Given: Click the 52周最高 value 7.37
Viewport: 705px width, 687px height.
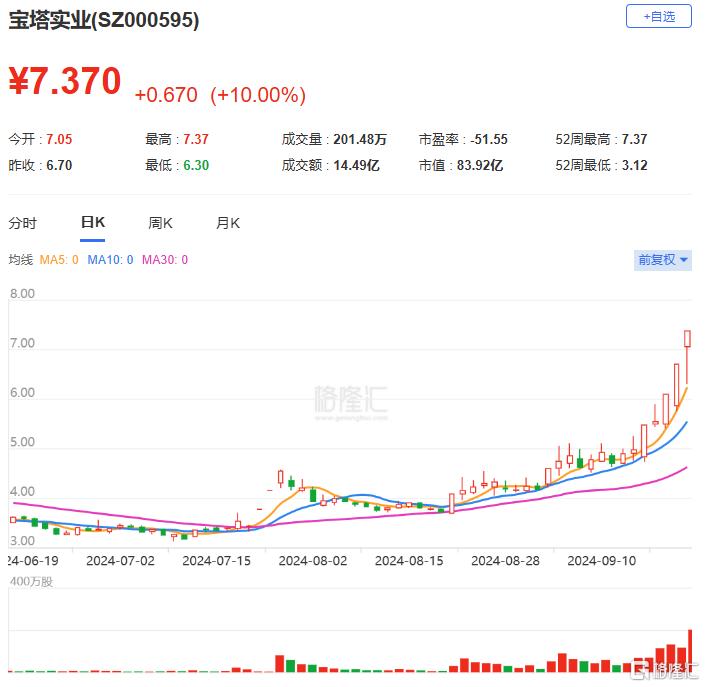Looking at the screenshot, I should click(634, 139).
